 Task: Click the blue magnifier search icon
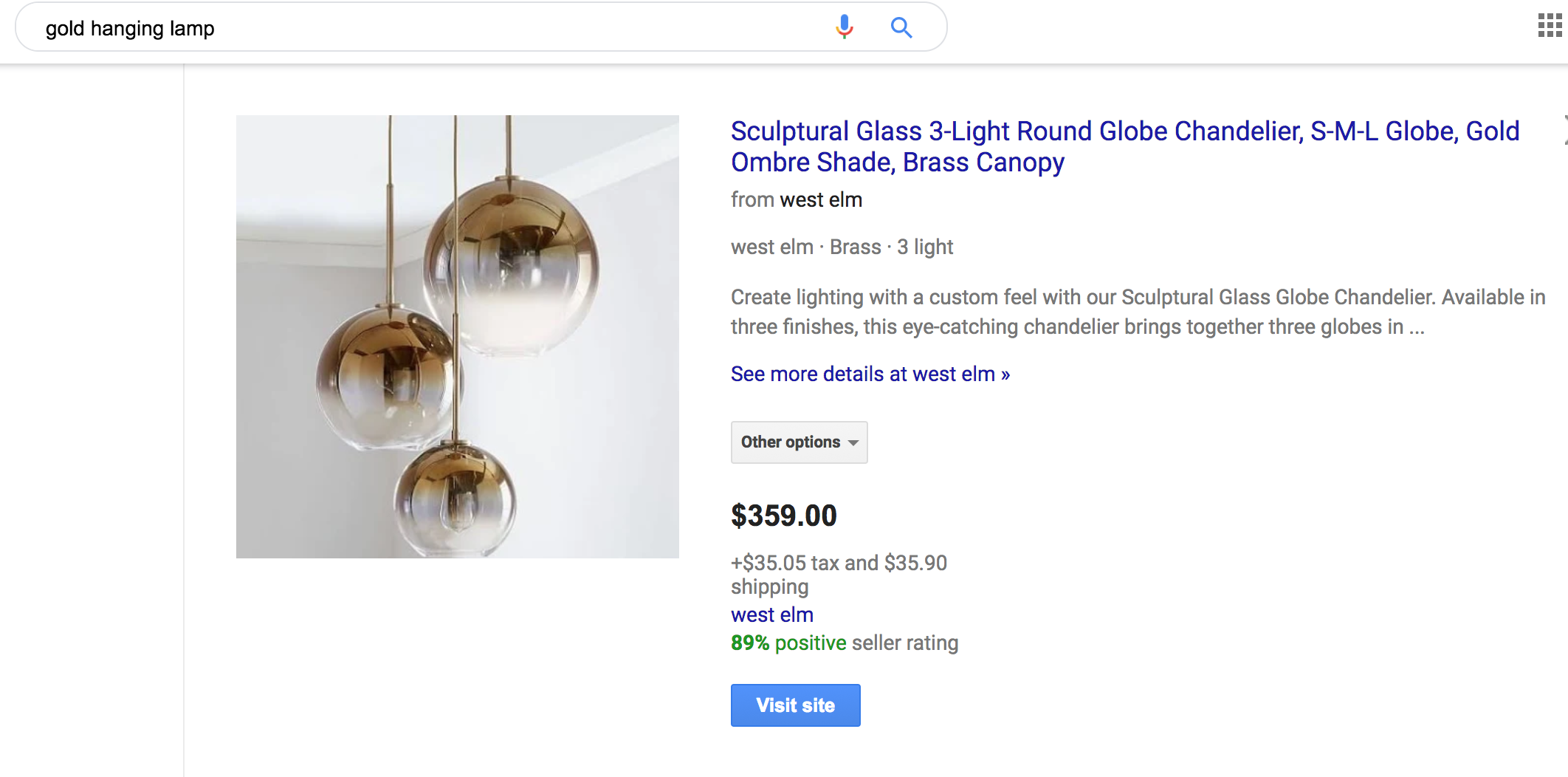pos(901,27)
